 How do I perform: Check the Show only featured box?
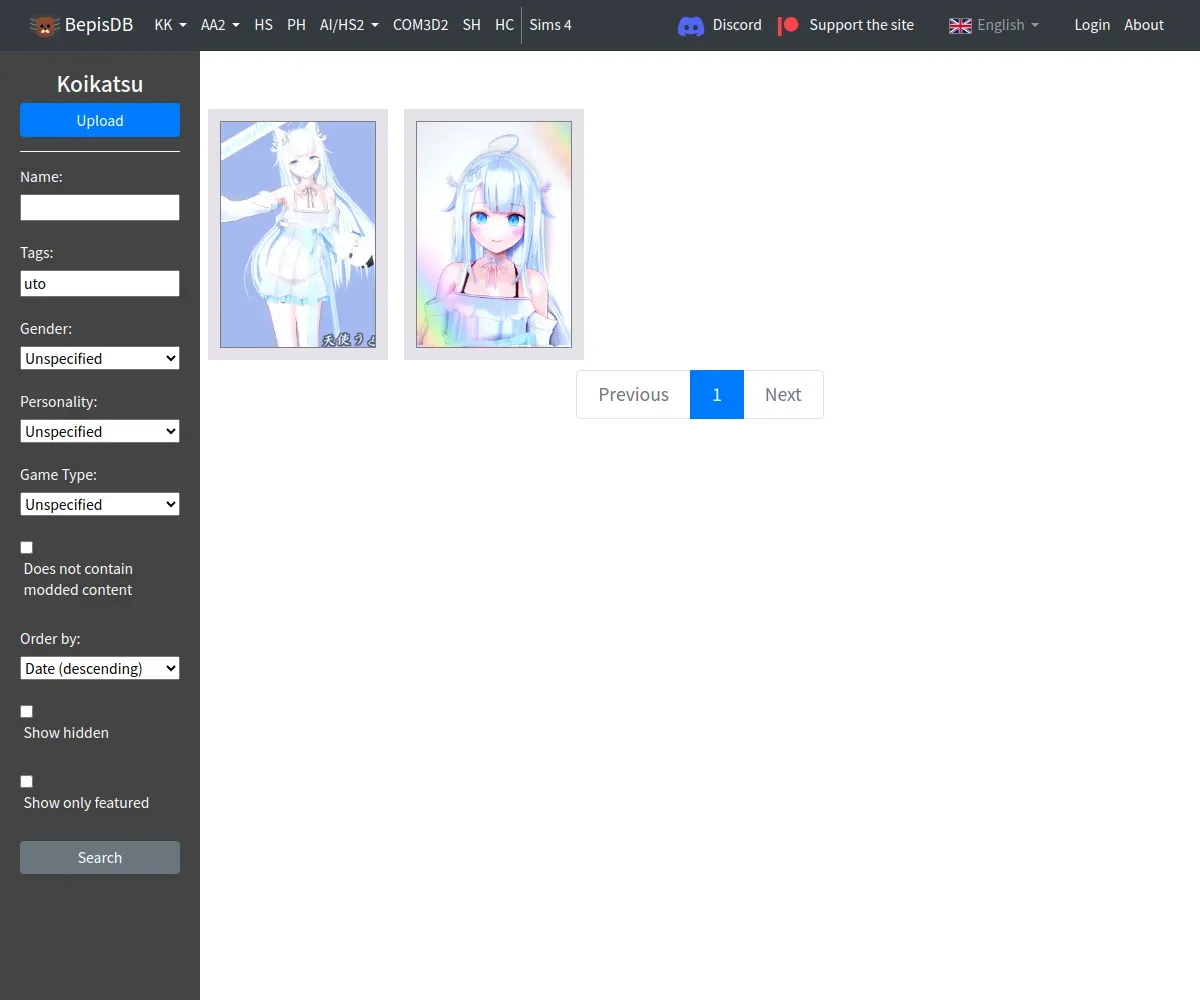tap(27, 781)
